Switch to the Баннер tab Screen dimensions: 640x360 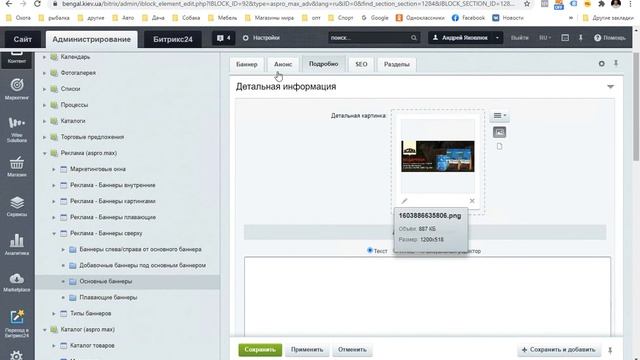click(x=247, y=64)
